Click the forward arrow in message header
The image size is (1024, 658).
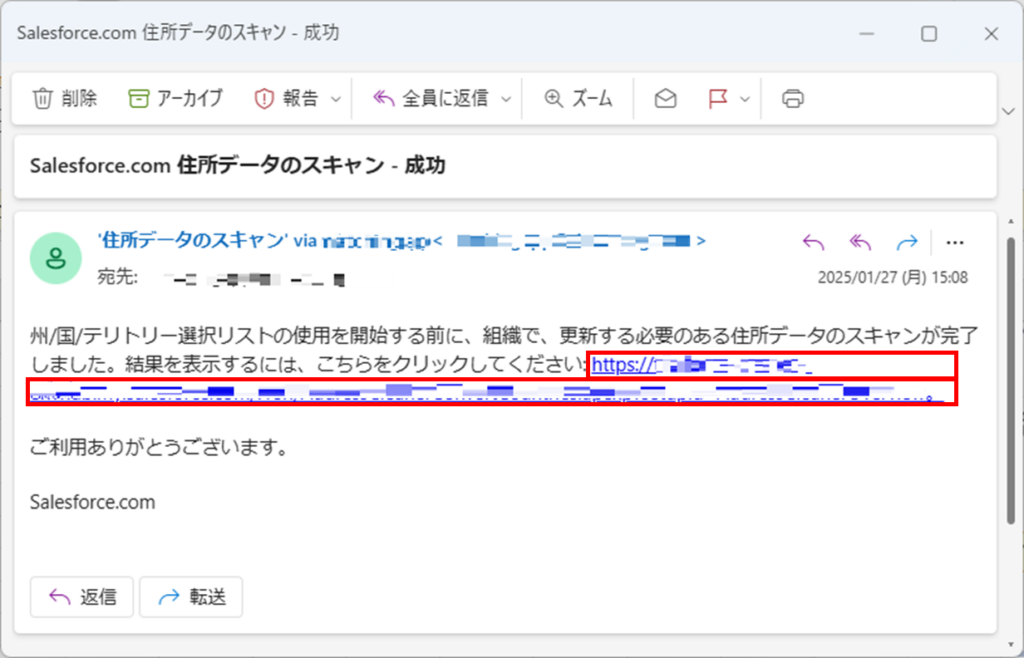(x=906, y=242)
